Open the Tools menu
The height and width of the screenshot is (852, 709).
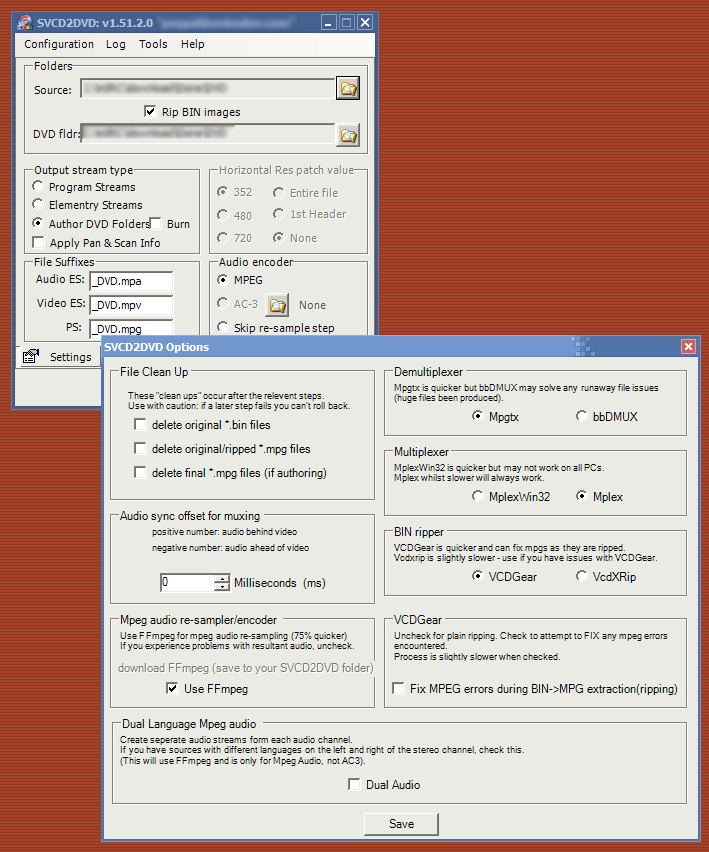coord(153,44)
